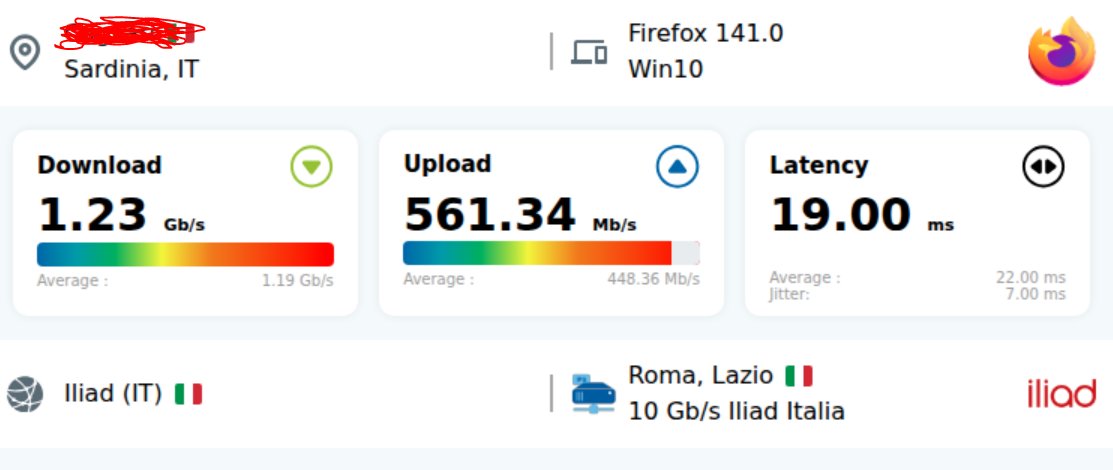Click the 1.23 Gb/s download value
Viewport: 1113px width, 470px height.
click(x=121, y=215)
